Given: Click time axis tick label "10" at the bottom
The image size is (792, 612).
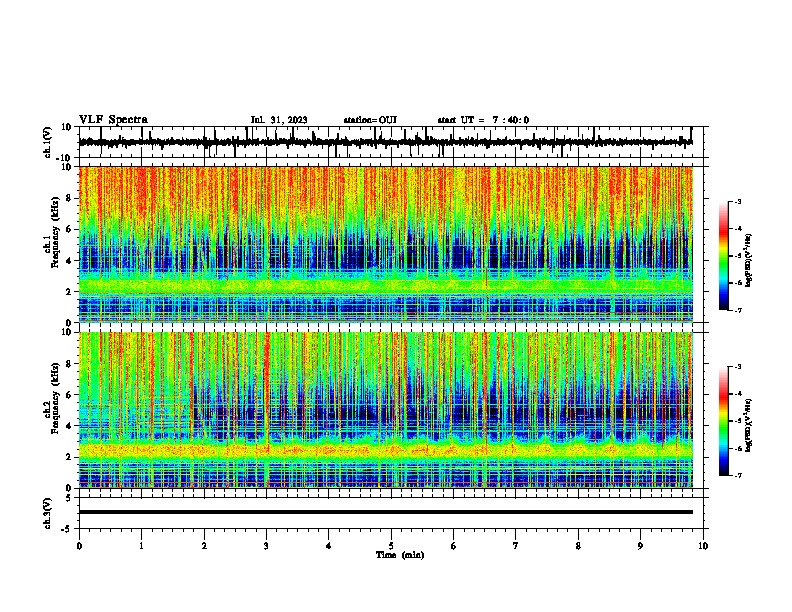Looking at the screenshot, I should 703,546.
